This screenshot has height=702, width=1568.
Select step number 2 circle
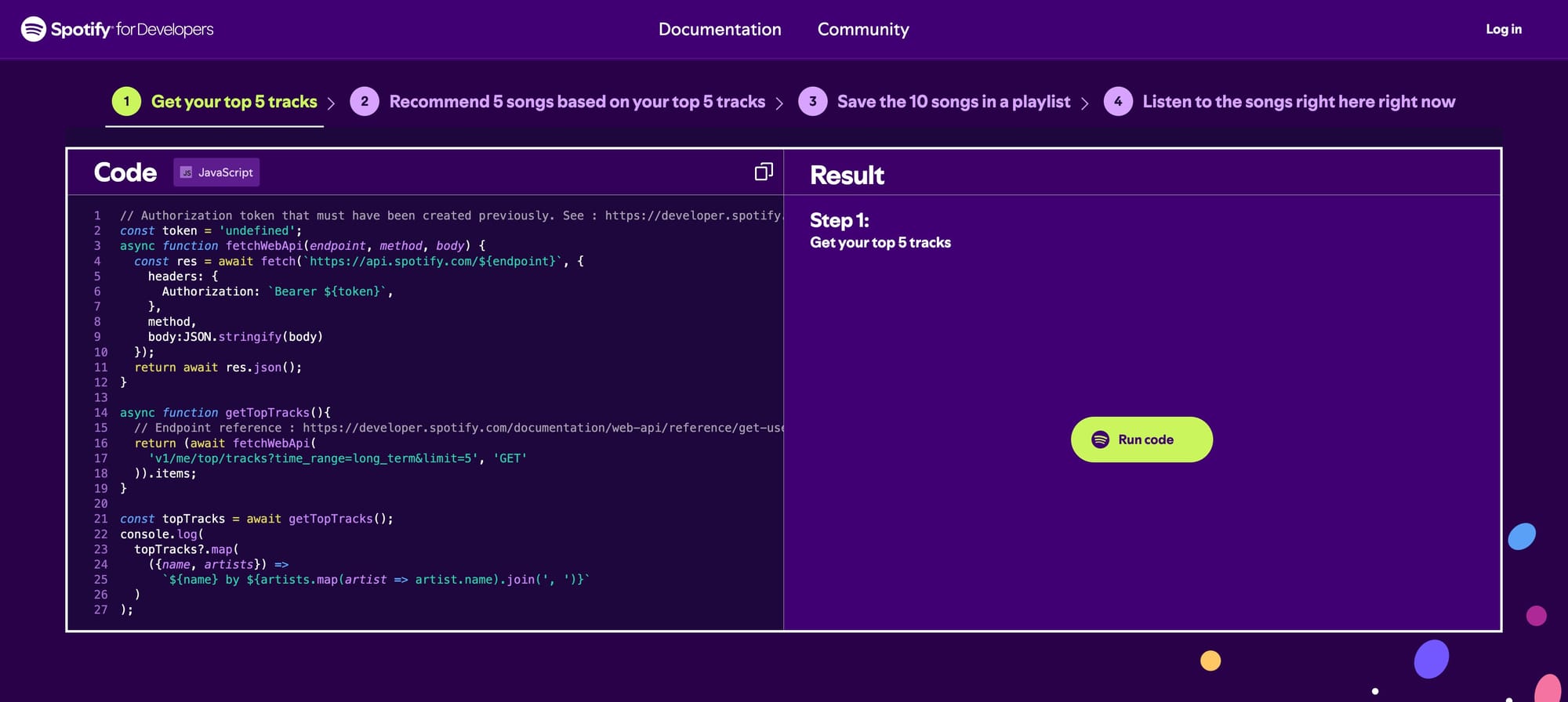coord(365,101)
